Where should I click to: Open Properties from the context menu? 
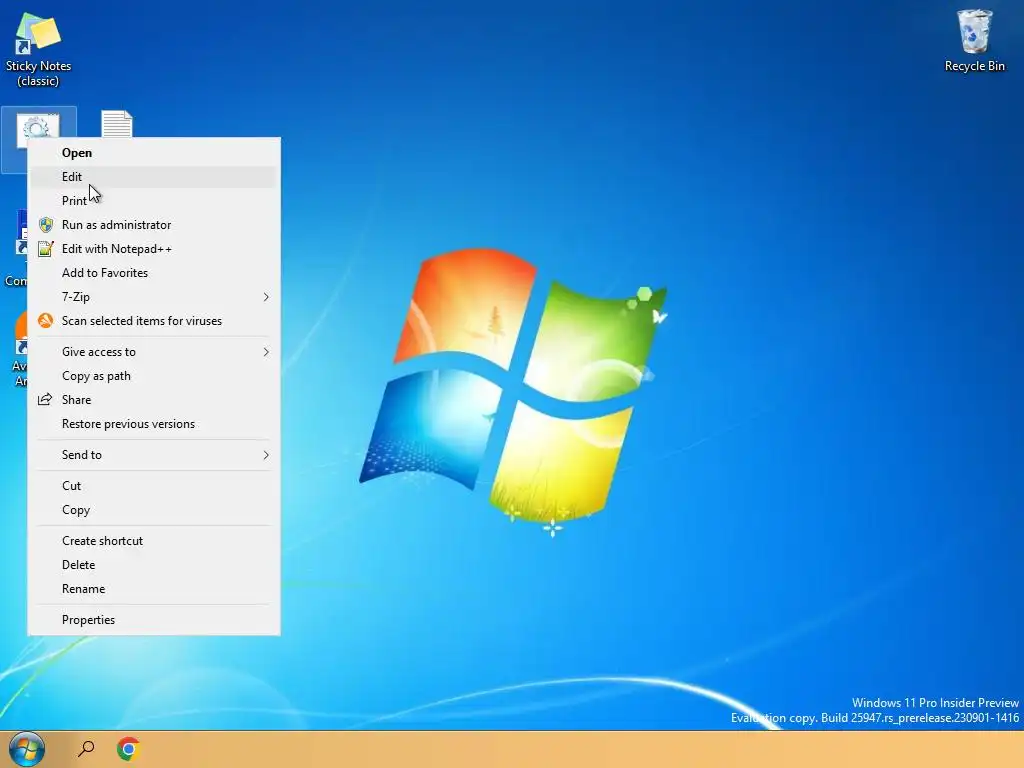pyautogui.click(x=154, y=620)
